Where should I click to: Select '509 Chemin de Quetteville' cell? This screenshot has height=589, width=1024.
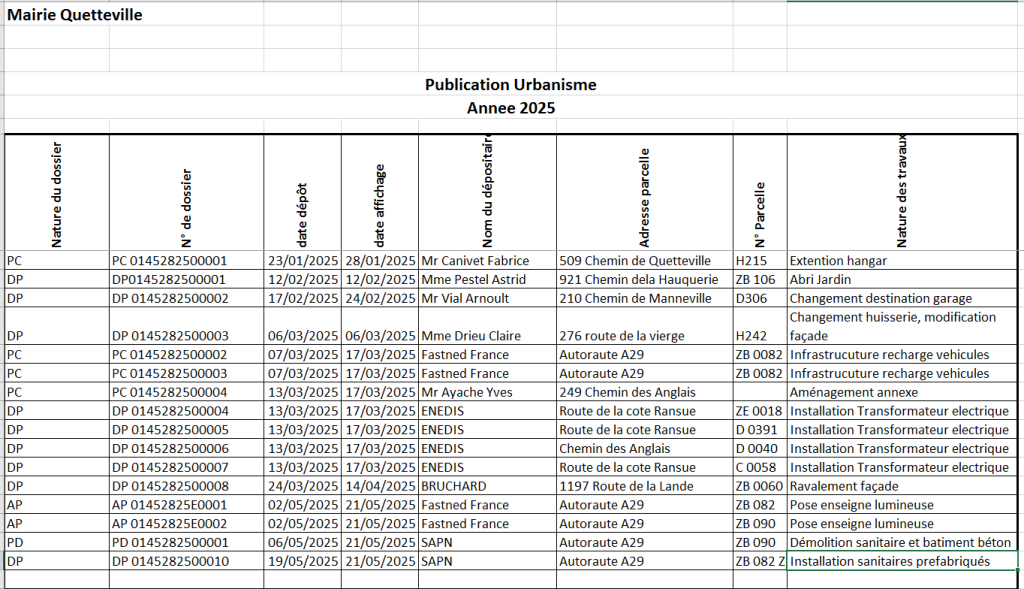[x=645, y=261]
